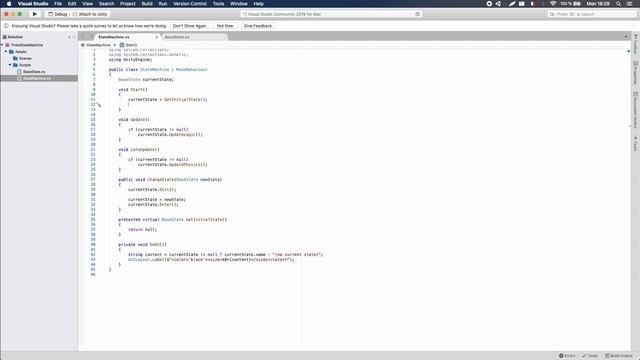
Task: Show the Tasks pad
Action: [x=590, y=356]
